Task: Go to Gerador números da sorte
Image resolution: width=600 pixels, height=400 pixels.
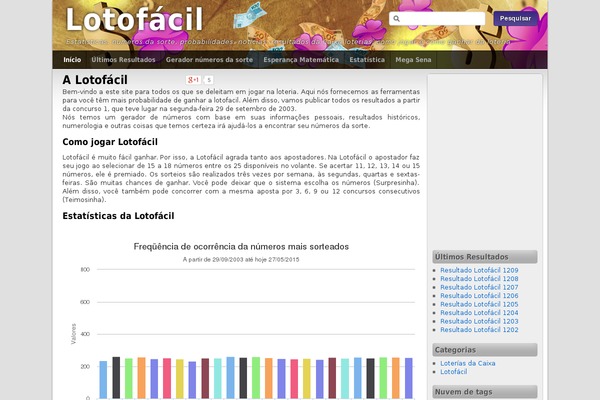Action: tap(209, 60)
